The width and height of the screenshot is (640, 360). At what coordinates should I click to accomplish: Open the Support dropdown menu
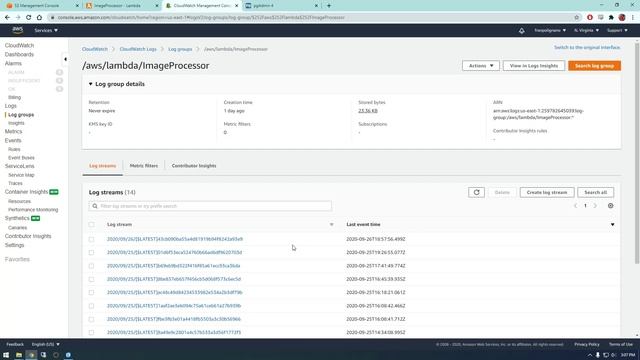coord(617,31)
